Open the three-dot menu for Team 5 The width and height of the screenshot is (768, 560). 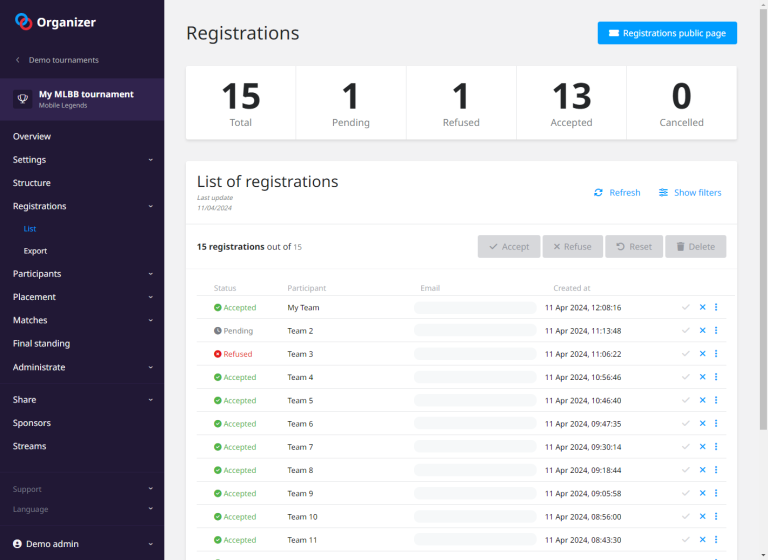point(716,400)
